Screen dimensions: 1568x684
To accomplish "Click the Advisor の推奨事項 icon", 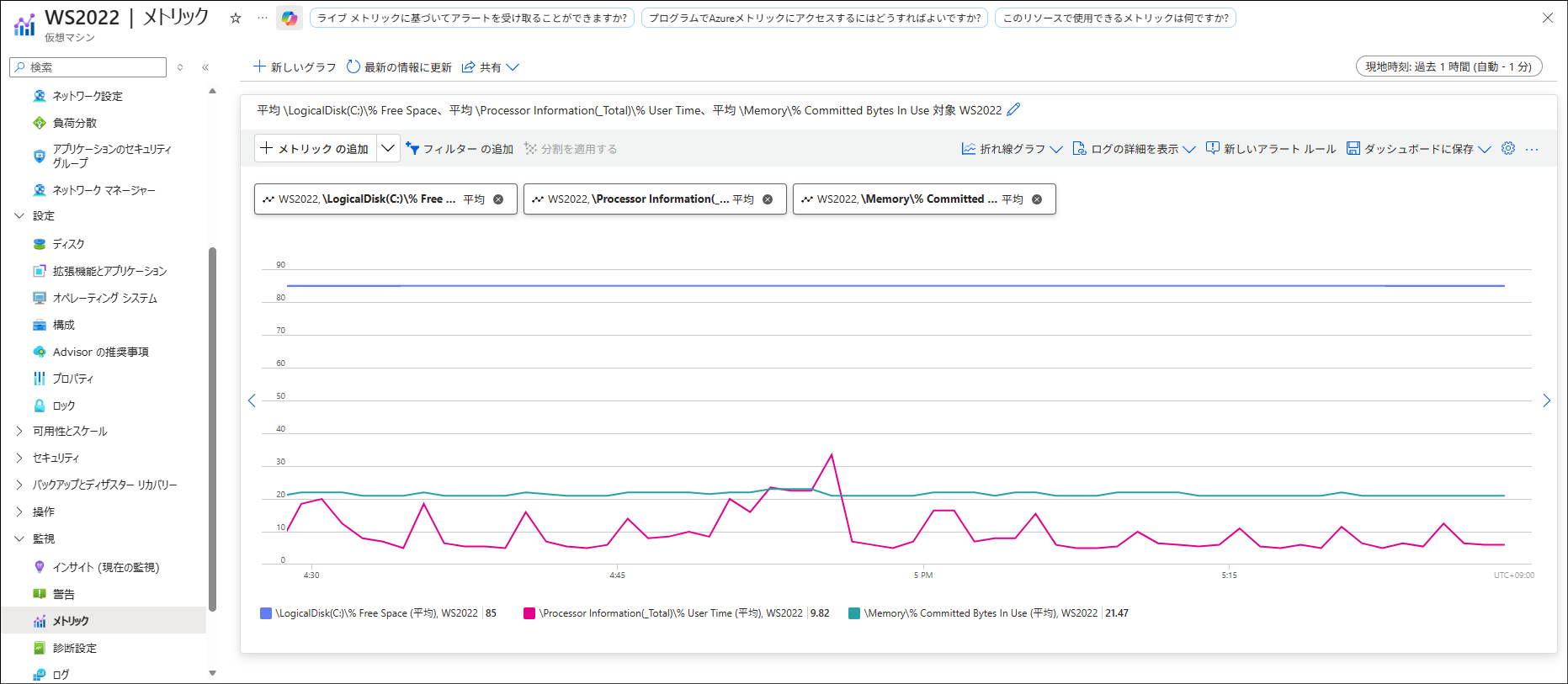I will (40, 352).
